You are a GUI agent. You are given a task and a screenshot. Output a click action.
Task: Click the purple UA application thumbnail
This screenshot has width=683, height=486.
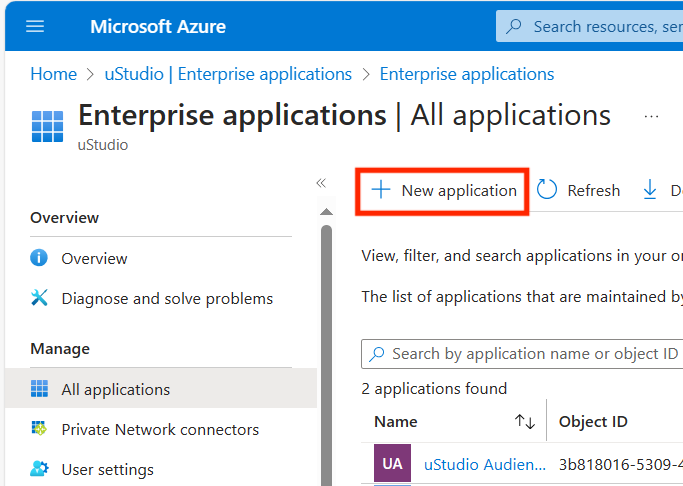(x=392, y=463)
